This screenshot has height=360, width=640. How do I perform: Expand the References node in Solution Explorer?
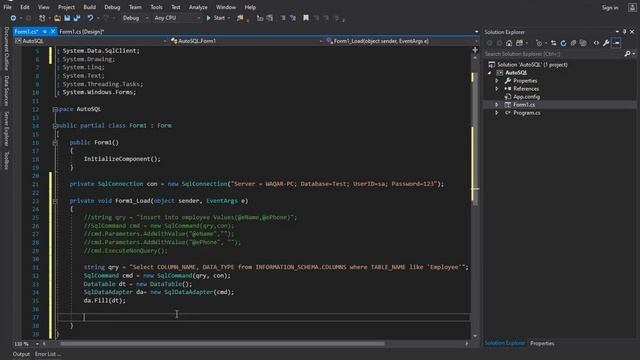coord(497,89)
